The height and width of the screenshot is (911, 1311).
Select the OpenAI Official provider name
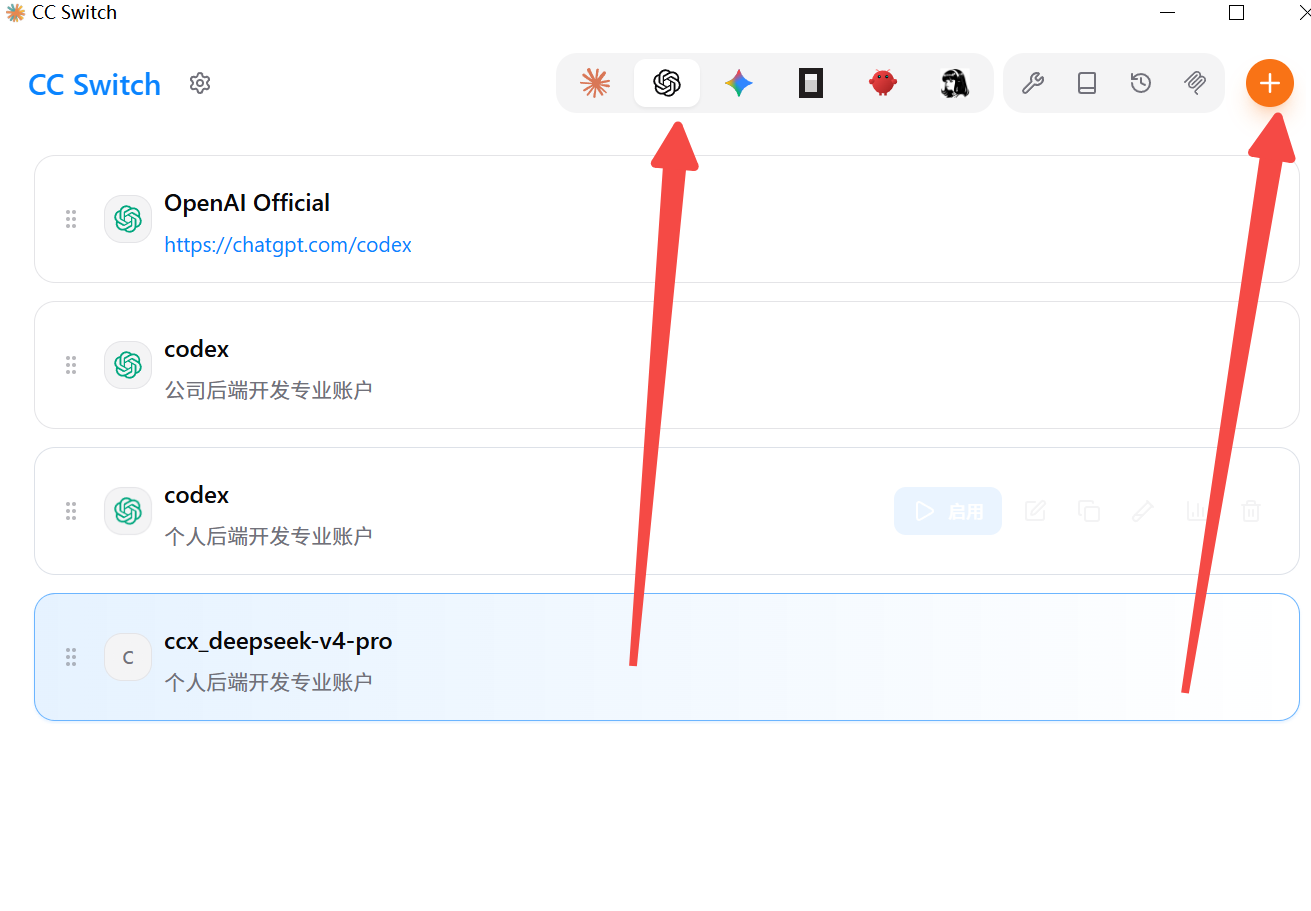click(x=247, y=203)
